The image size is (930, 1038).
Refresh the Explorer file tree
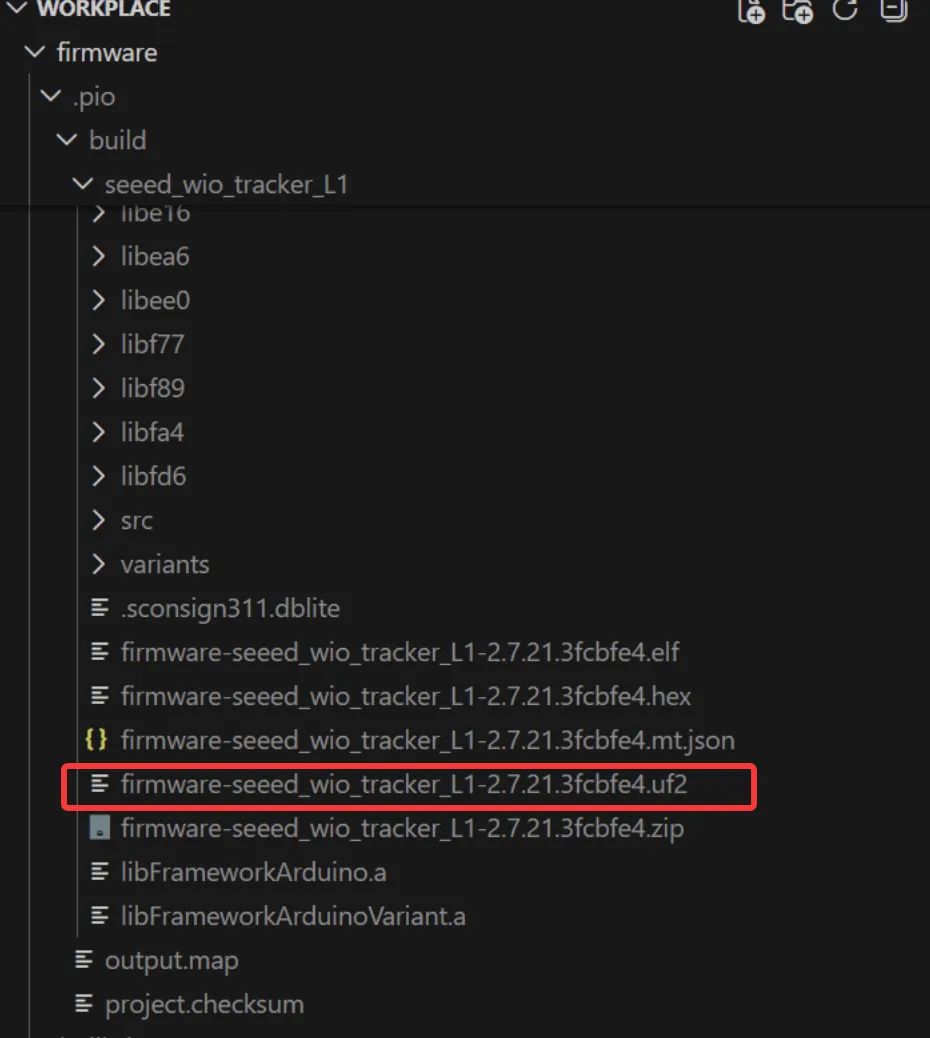tap(846, 10)
